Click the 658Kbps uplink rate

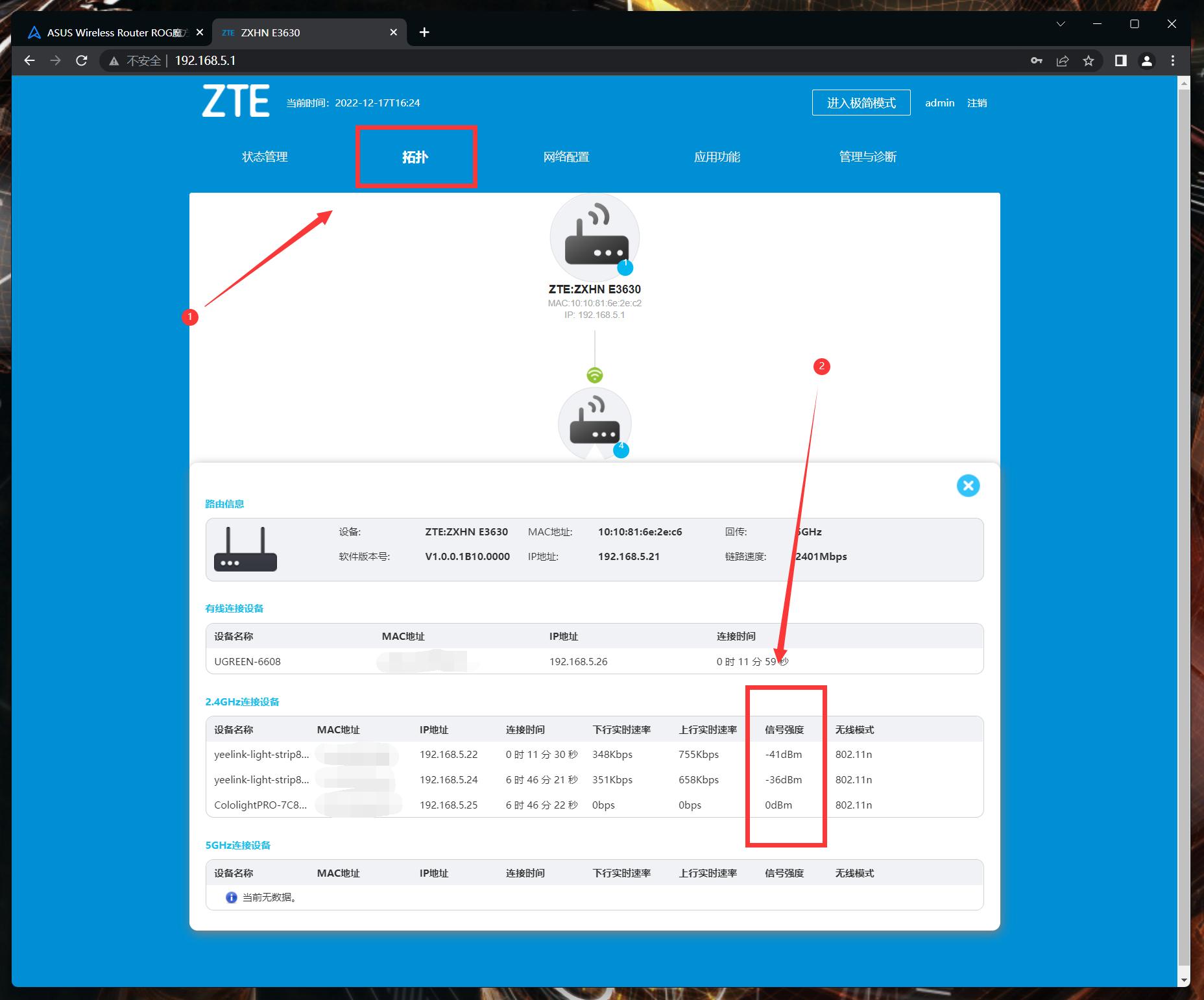tap(699, 780)
